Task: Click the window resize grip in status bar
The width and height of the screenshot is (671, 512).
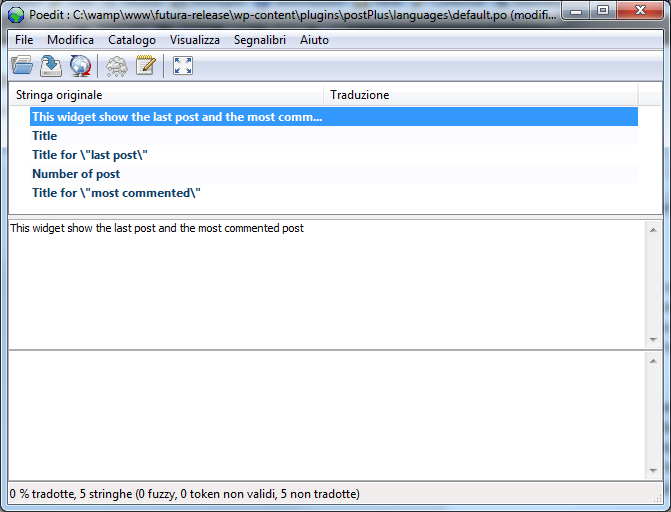Action: pos(658,498)
